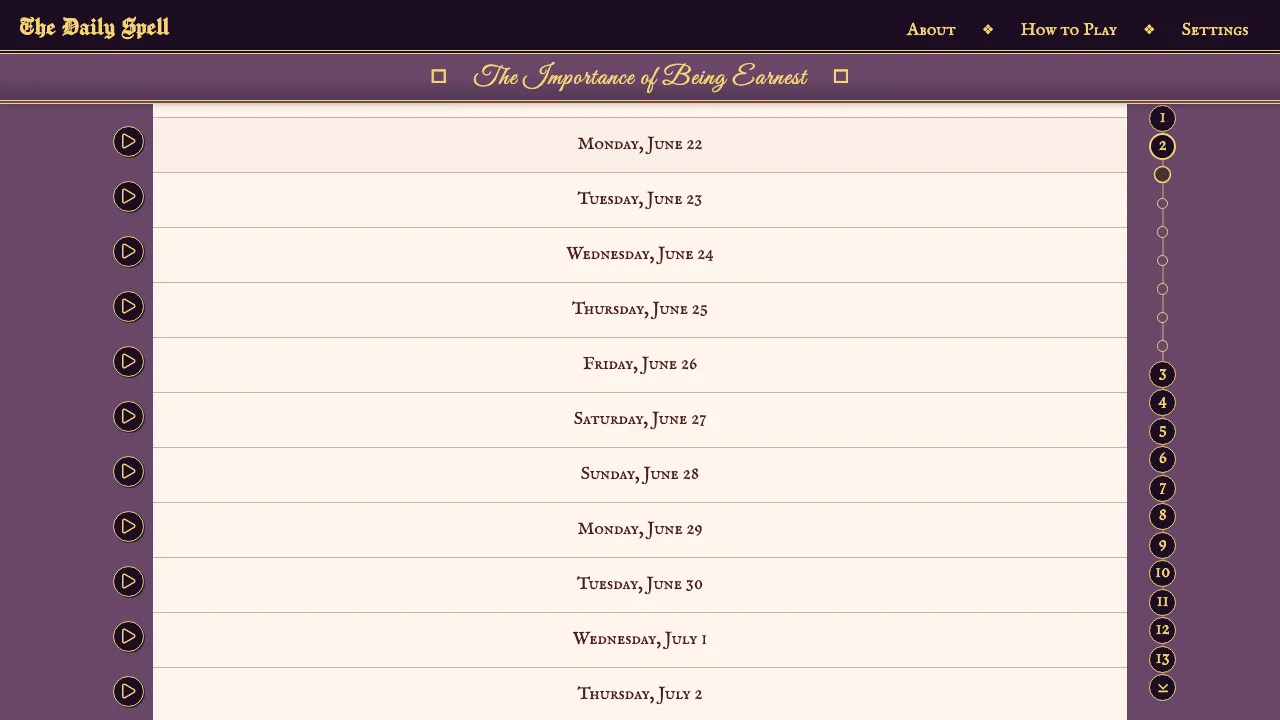The width and height of the screenshot is (1280, 720).
Task: Jump to chapter 3 marker
Action: pyautogui.click(x=1162, y=375)
